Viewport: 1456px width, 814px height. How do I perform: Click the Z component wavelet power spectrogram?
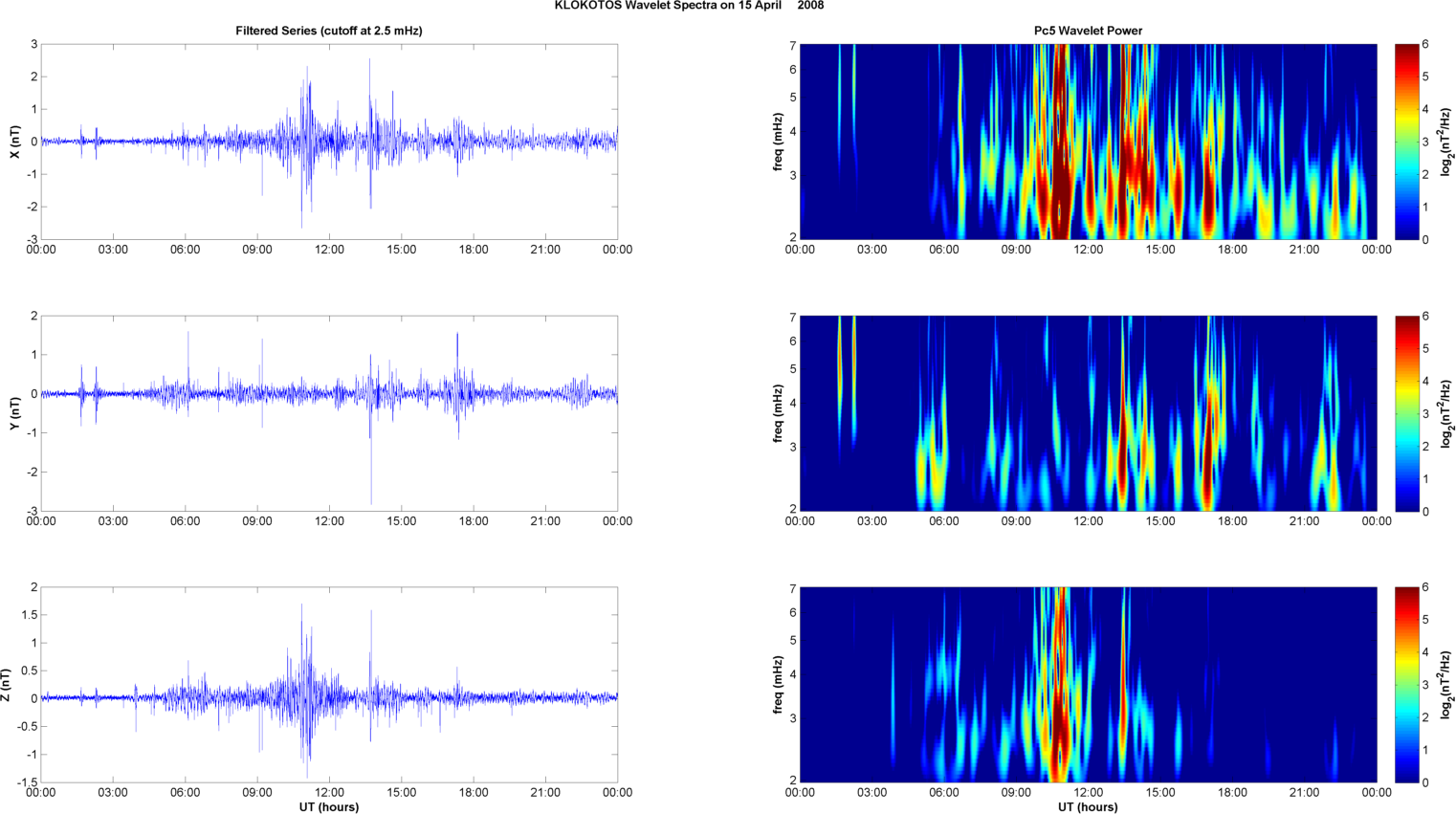tap(1088, 685)
